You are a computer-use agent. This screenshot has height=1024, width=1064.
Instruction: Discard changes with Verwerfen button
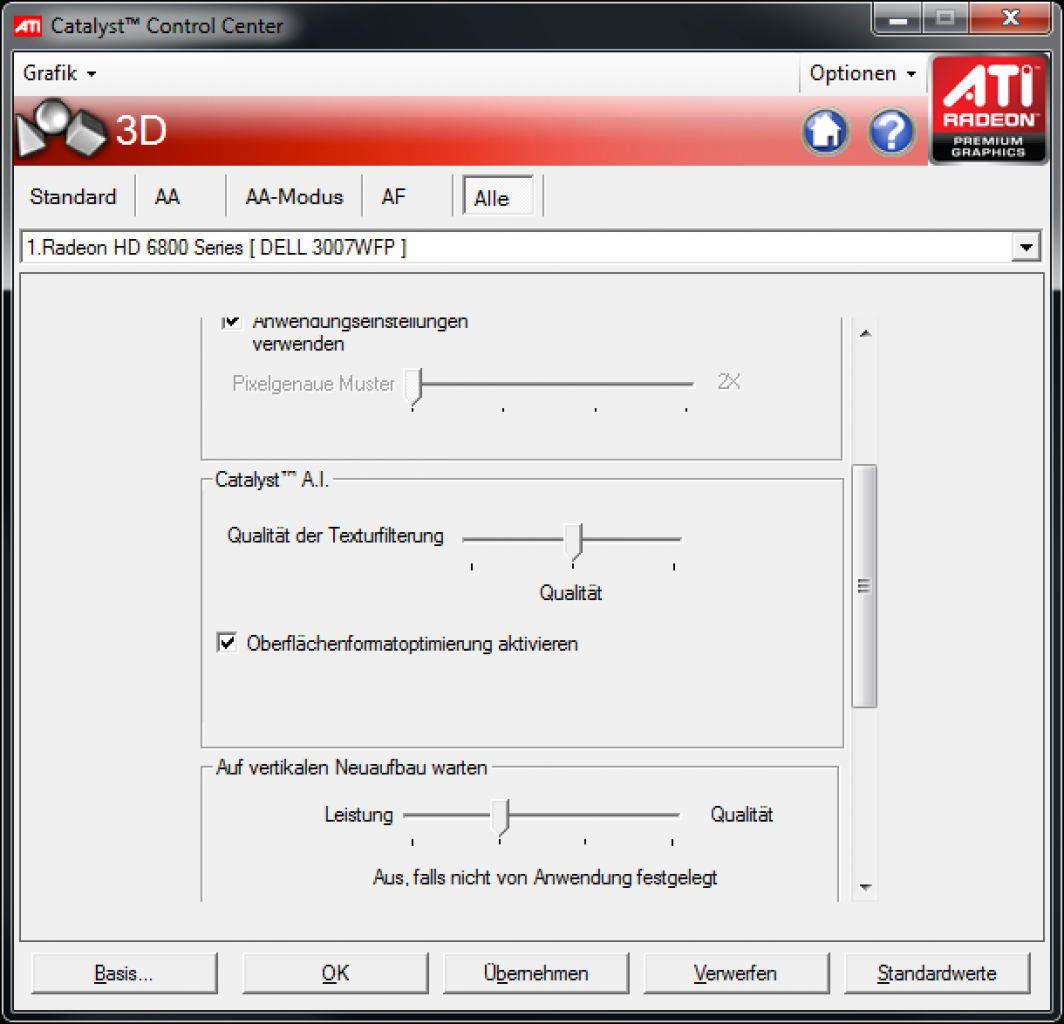click(736, 973)
